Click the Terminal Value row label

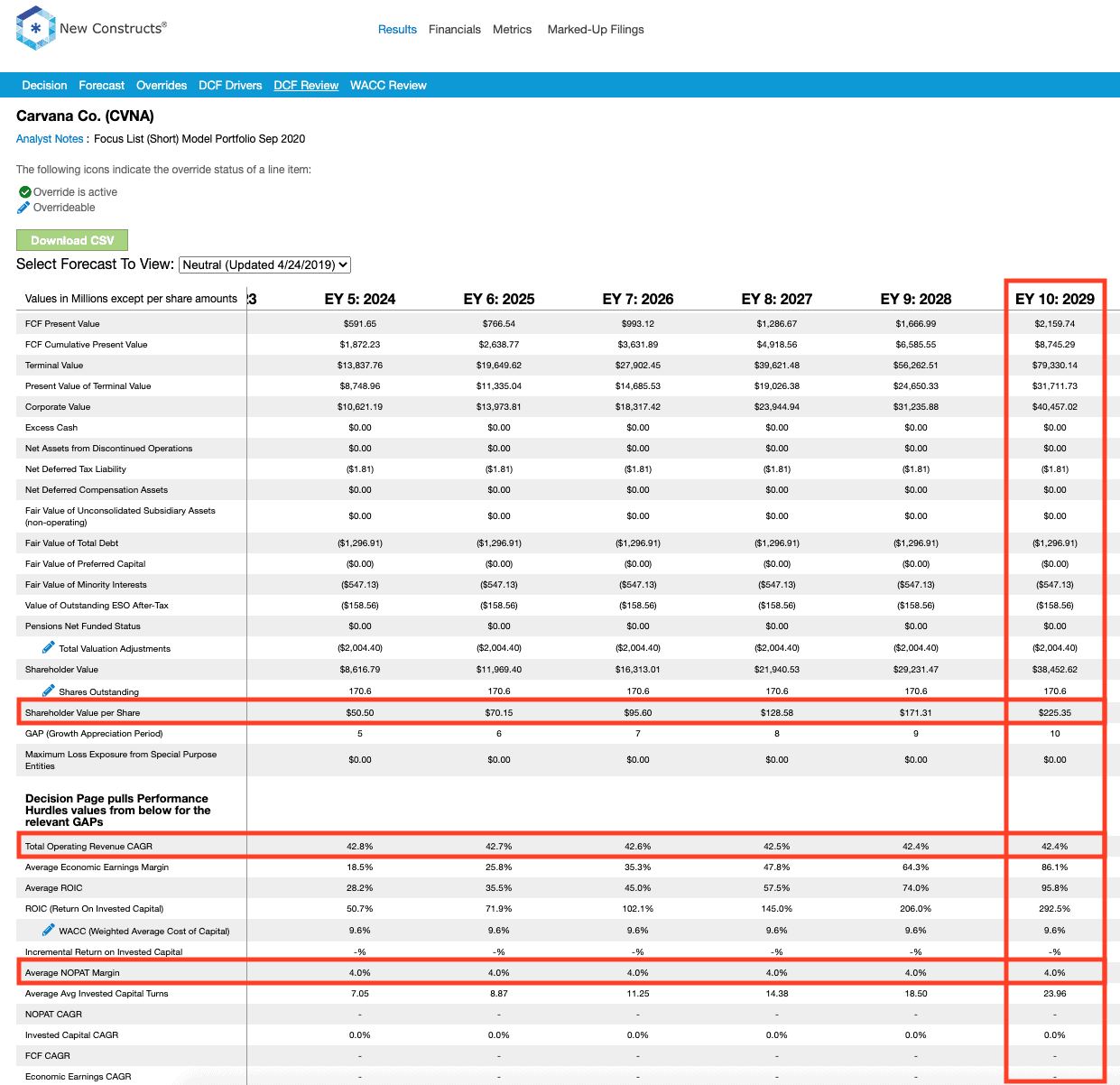click(54, 366)
